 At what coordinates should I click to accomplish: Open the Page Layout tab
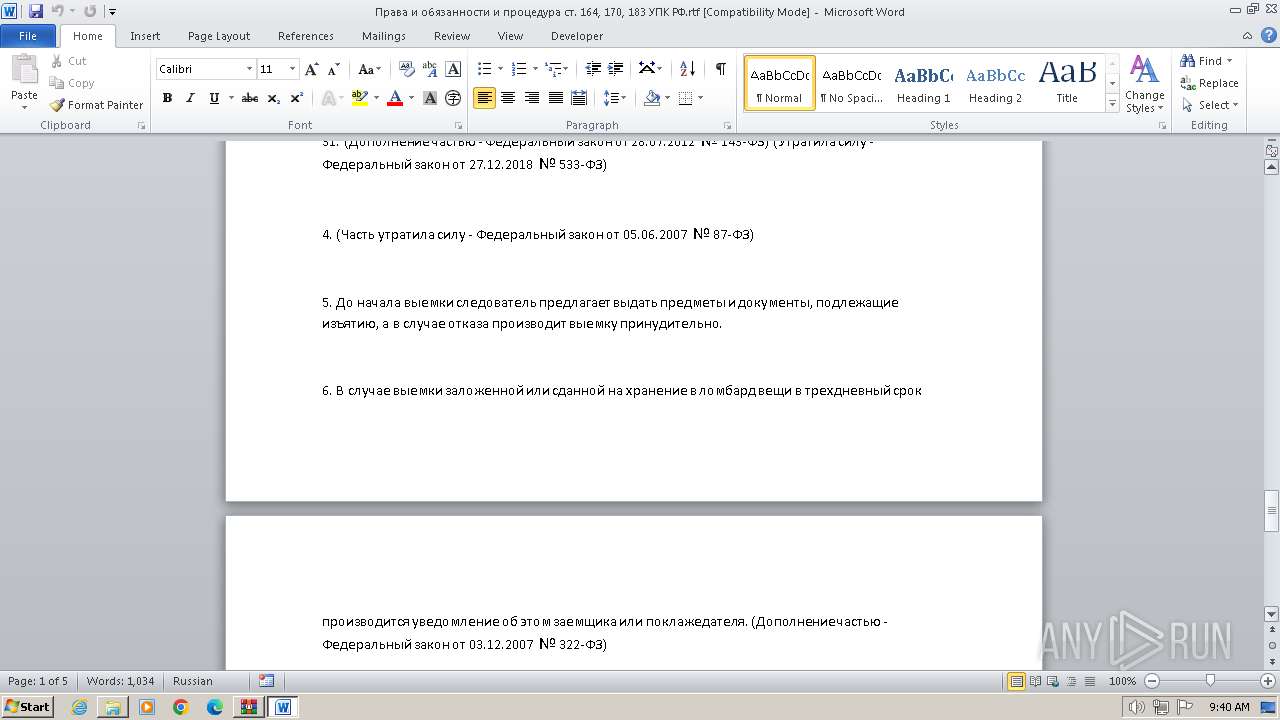click(219, 36)
